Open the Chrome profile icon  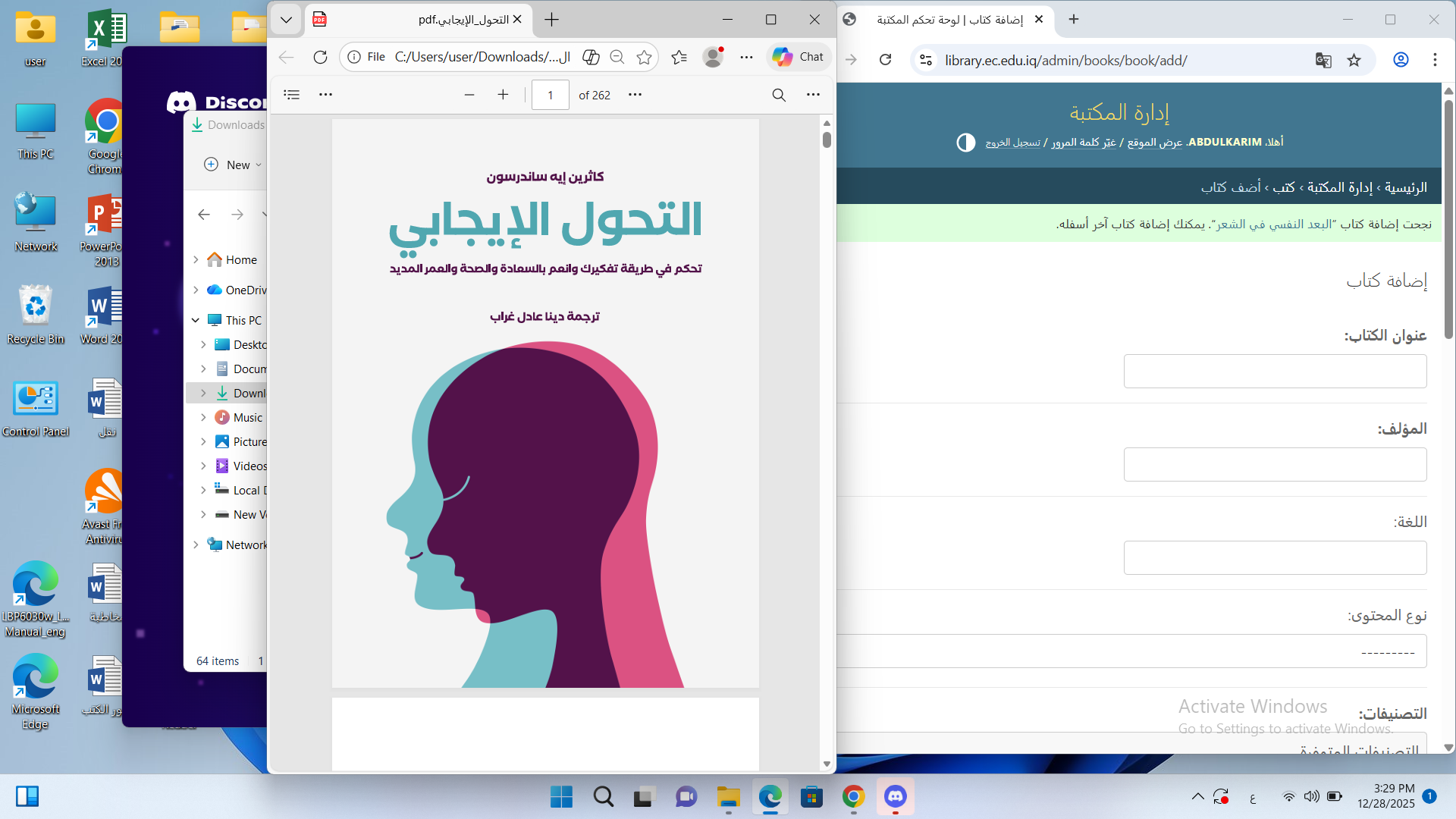(1401, 60)
